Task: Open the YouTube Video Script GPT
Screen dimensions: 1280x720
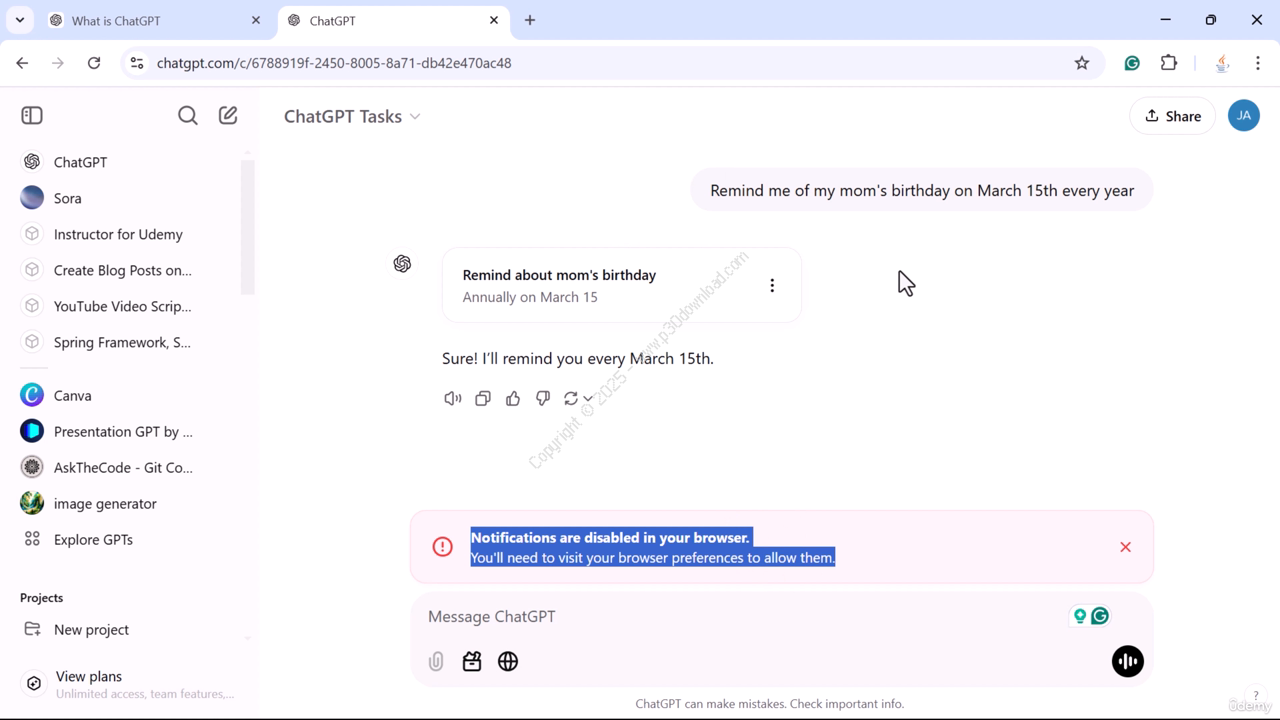Action: coord(128,306)
